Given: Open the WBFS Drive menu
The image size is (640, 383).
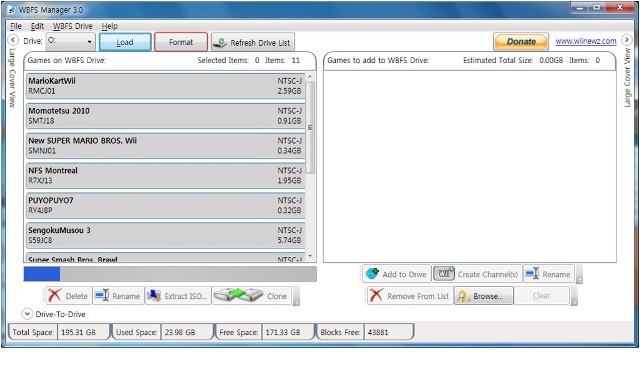Looking at the screenshot, I should [73, 26].
